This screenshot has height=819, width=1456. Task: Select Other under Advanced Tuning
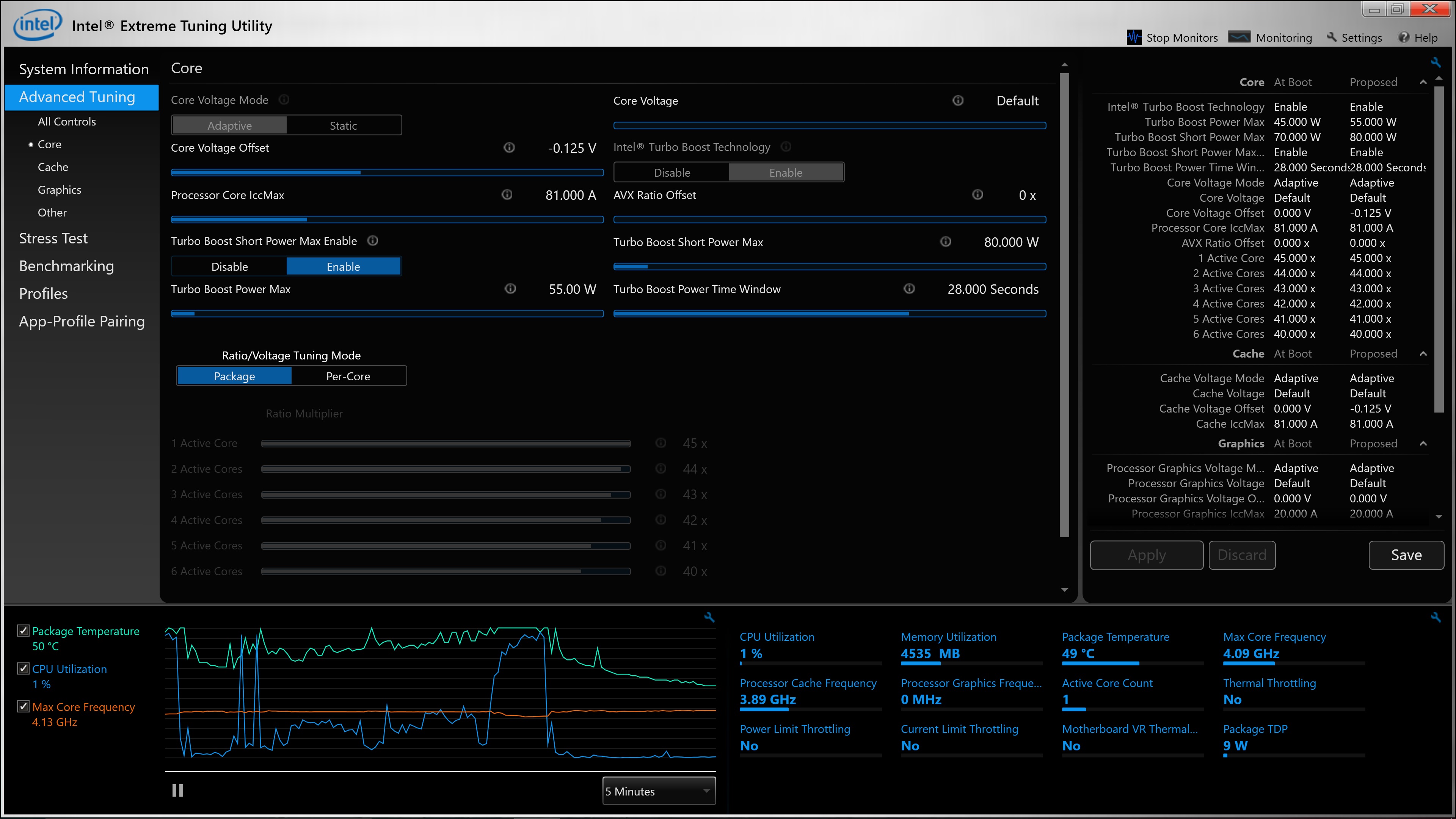click(52, 212)
